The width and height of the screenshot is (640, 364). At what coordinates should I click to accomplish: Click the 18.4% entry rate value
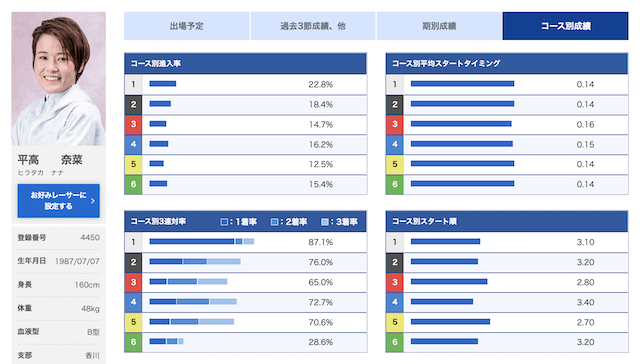[320, 104]
